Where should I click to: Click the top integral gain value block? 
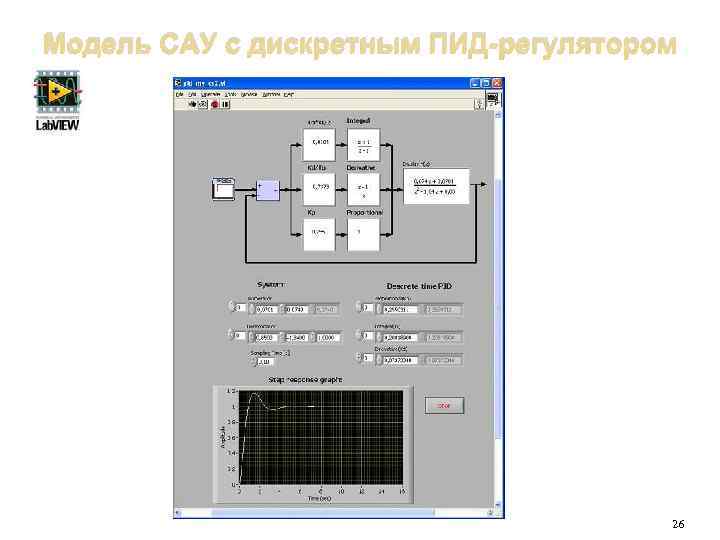coord(320,145)
